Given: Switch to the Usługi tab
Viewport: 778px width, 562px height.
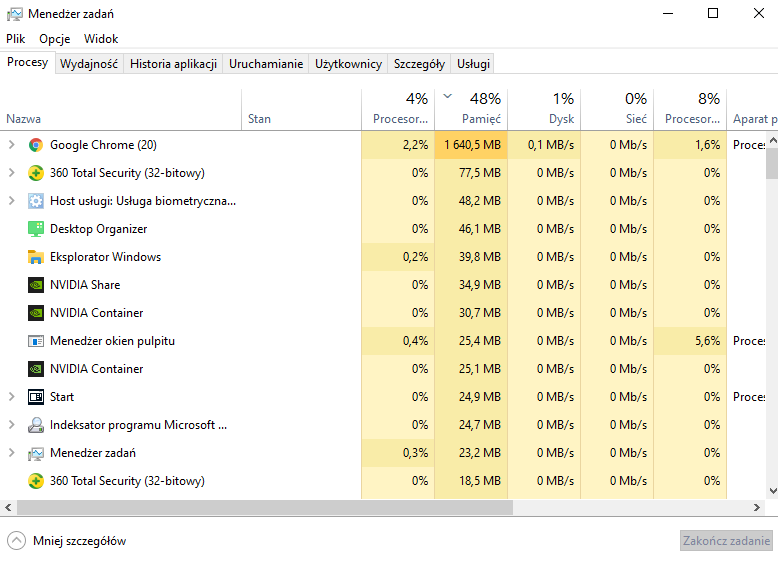Looking at the screenshot, I should pos(473,64).
